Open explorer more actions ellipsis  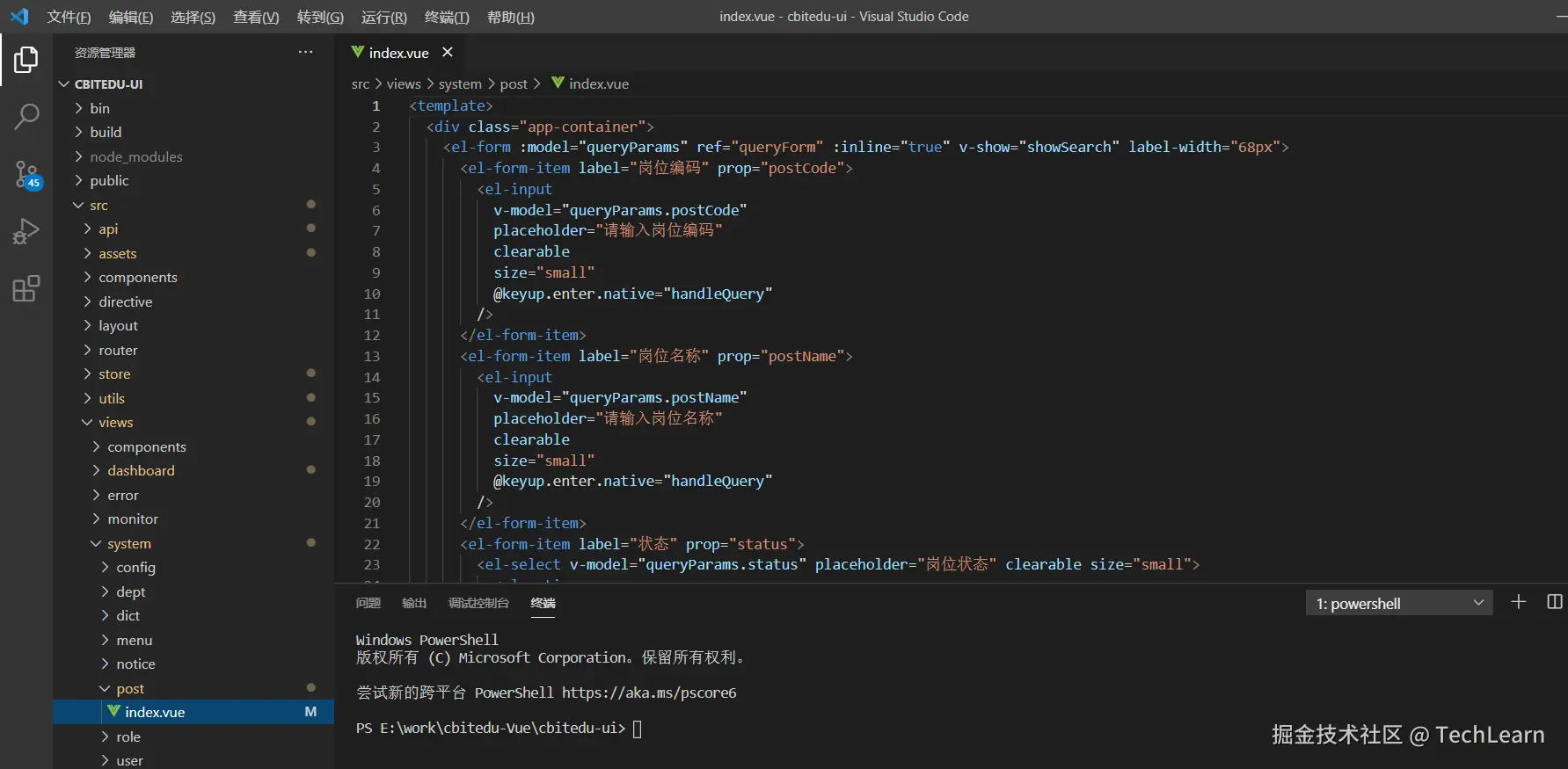coord(305,53)
